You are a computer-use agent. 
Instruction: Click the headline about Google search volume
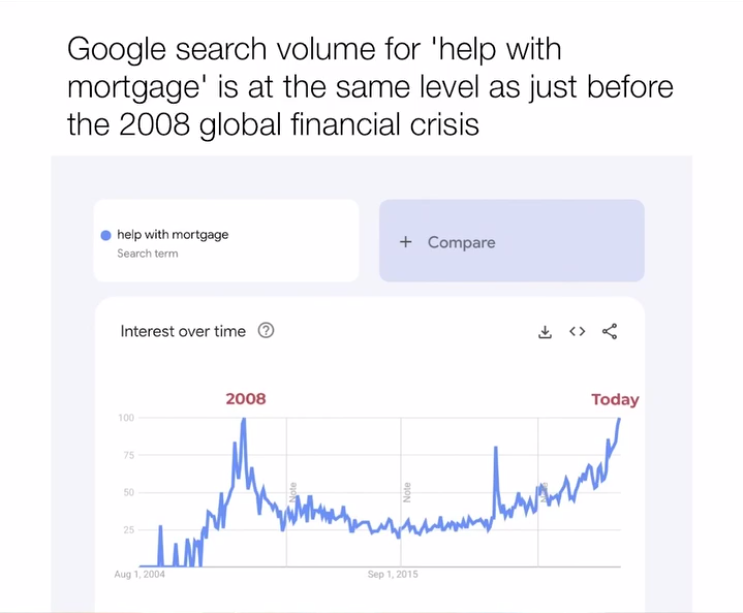click(x=370, y=87)
